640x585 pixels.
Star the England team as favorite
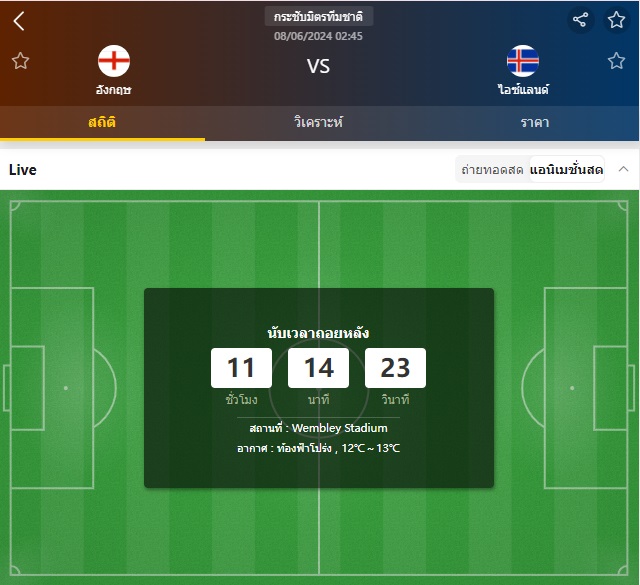pos(20,61)
